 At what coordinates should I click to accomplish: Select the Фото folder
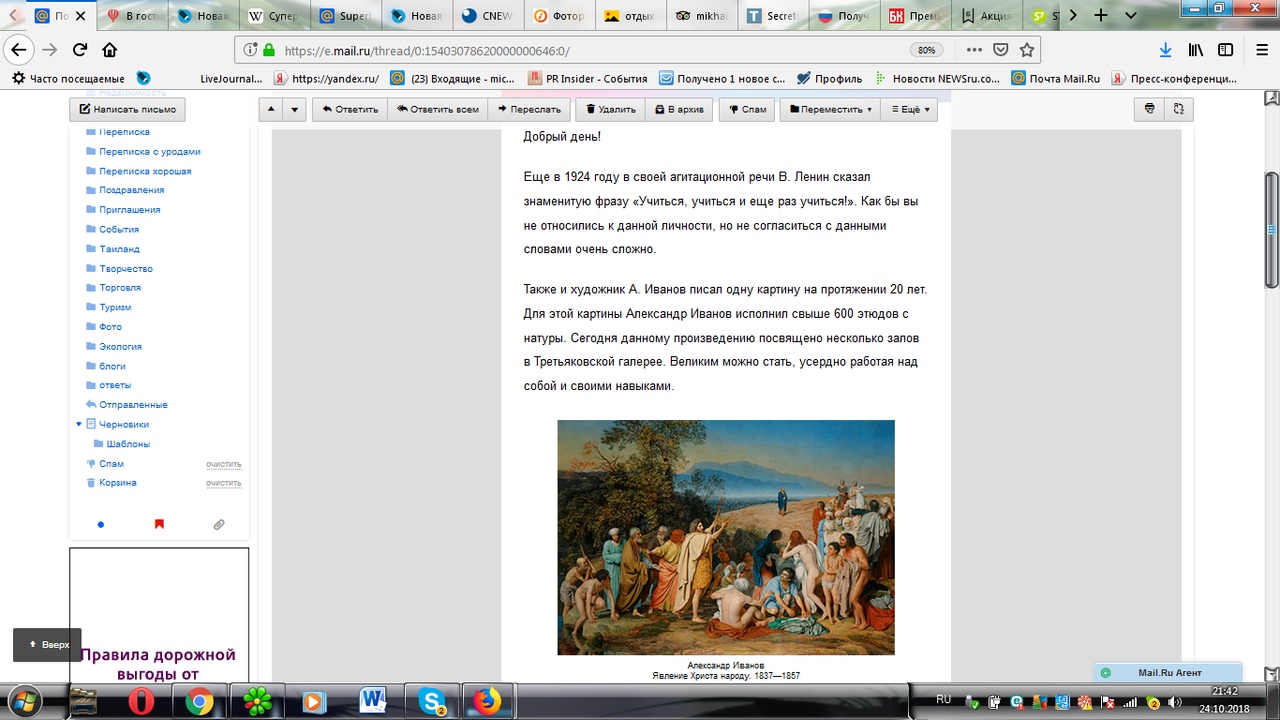110,327
